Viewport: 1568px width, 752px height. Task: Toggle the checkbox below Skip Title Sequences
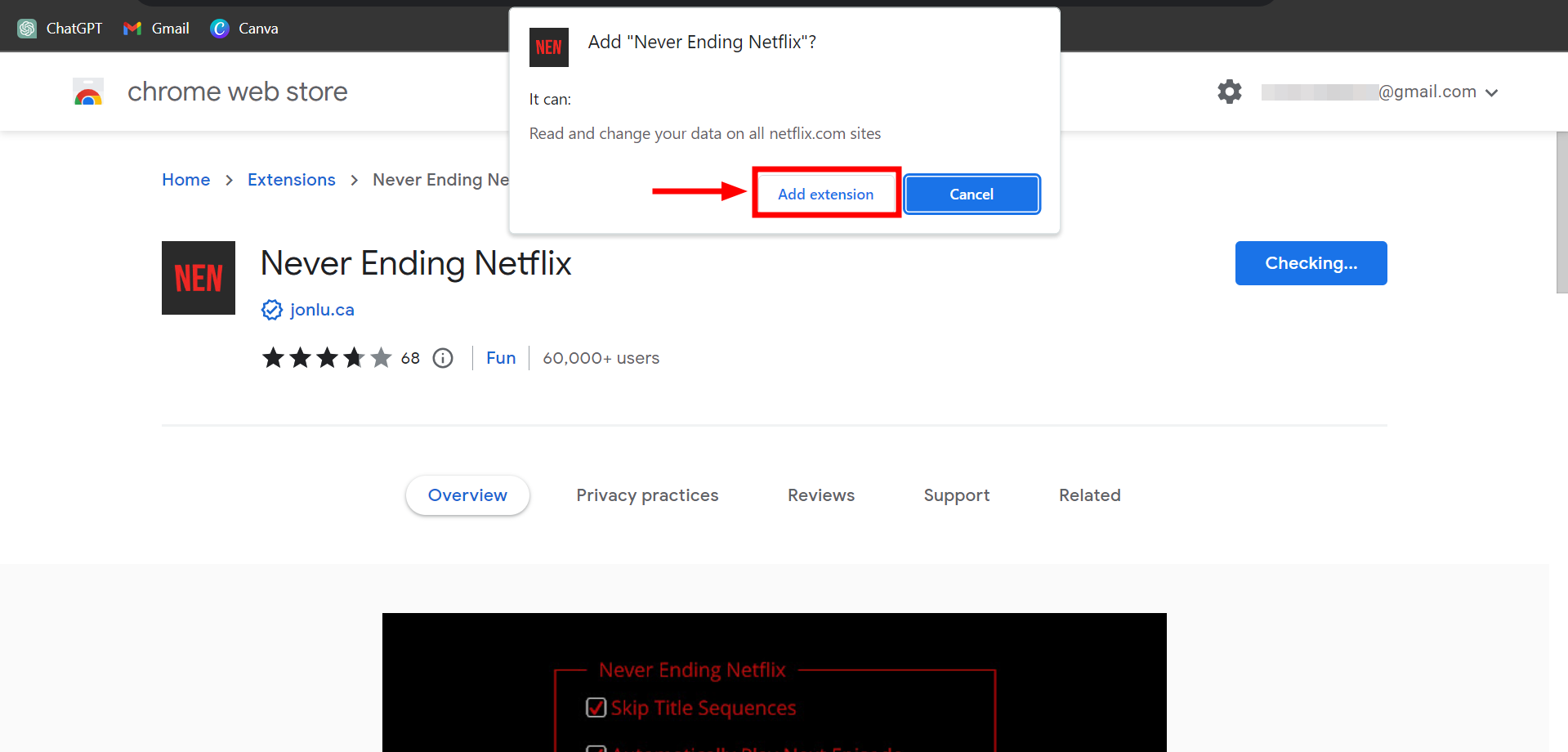coord(596,748)
